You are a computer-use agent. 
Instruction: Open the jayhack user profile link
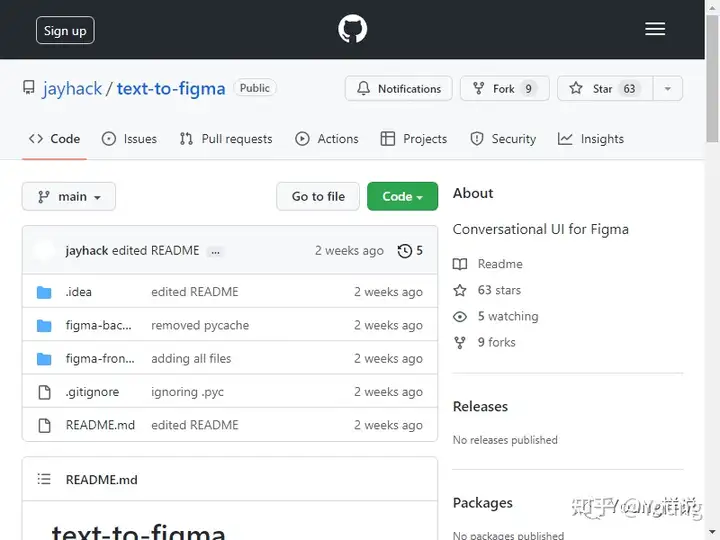tap(72, 88)
